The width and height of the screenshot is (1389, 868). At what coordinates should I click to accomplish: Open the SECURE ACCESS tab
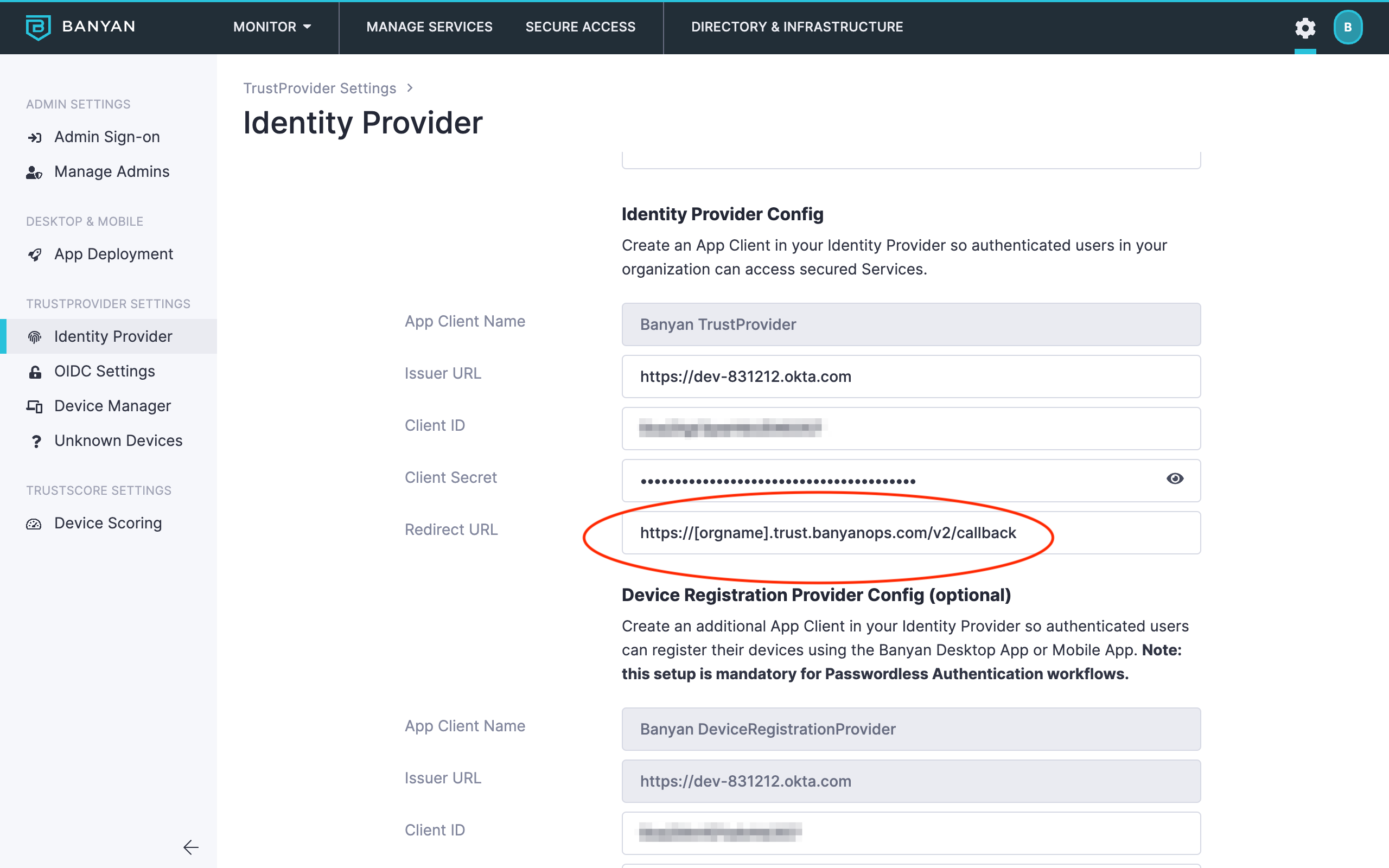pyautogui.click(x=580, y=27)
